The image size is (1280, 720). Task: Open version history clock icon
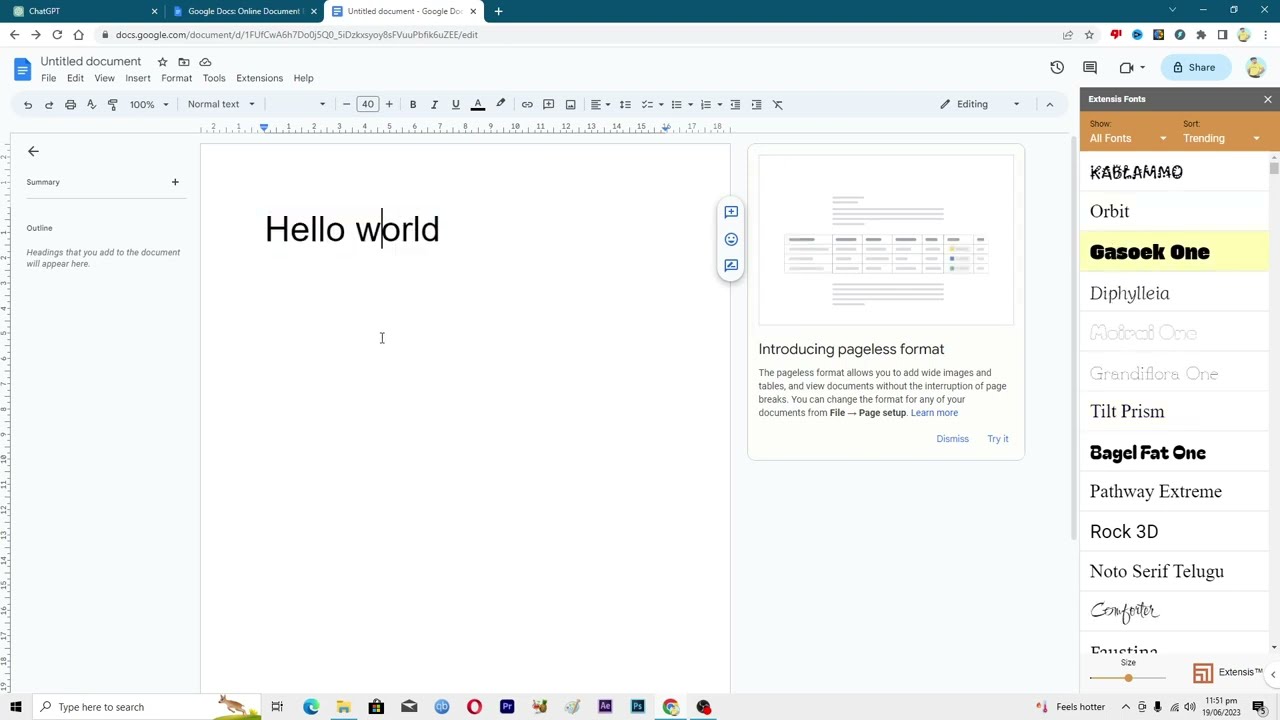1057,67
